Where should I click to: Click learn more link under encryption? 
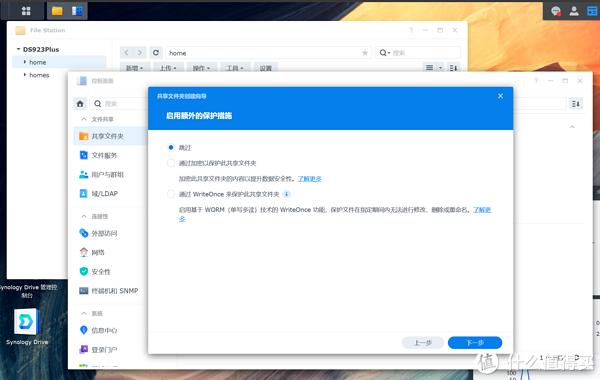pyautogui.click(x=310, y=179)
